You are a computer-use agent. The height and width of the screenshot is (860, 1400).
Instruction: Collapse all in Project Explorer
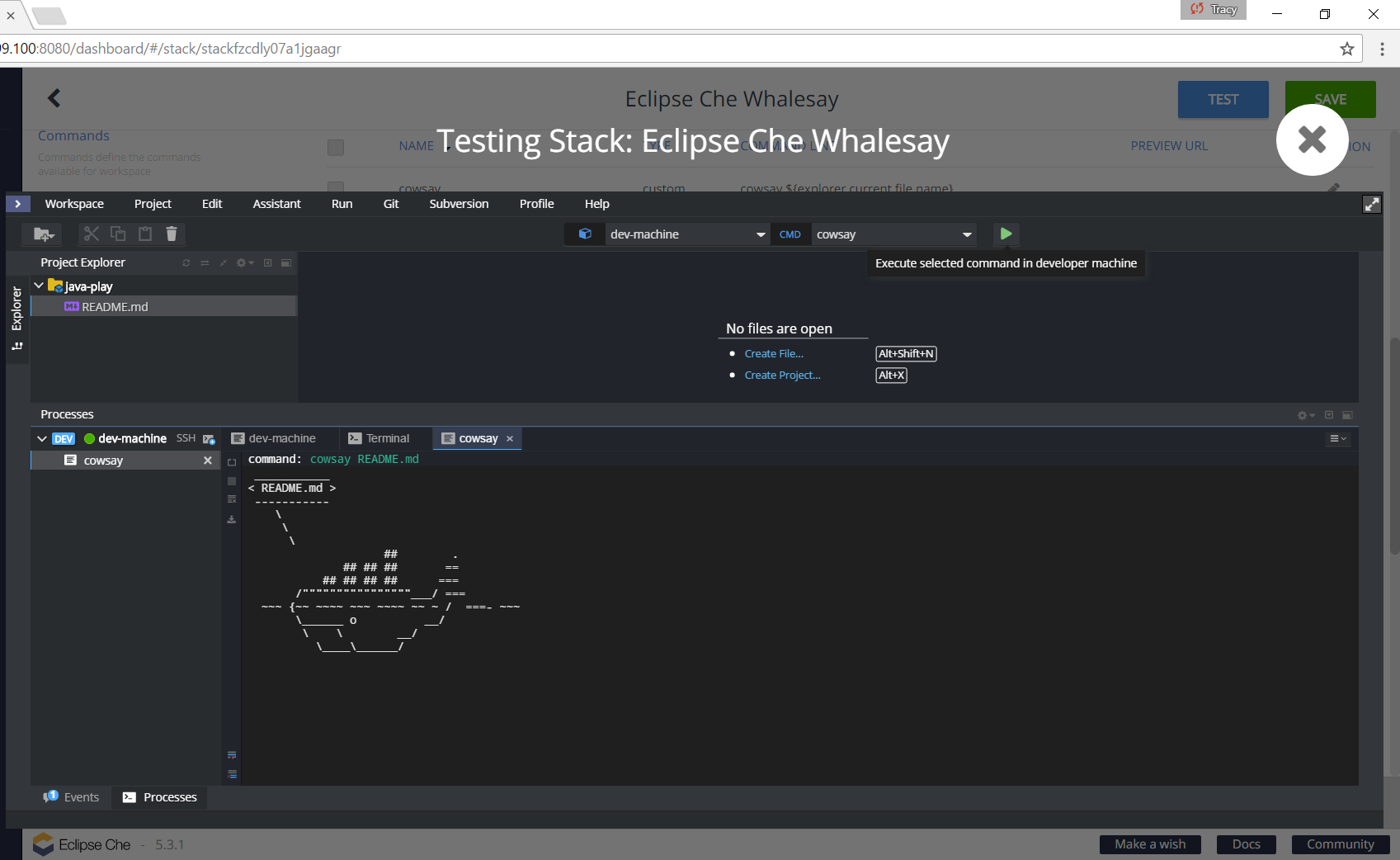tap(223, 262)
